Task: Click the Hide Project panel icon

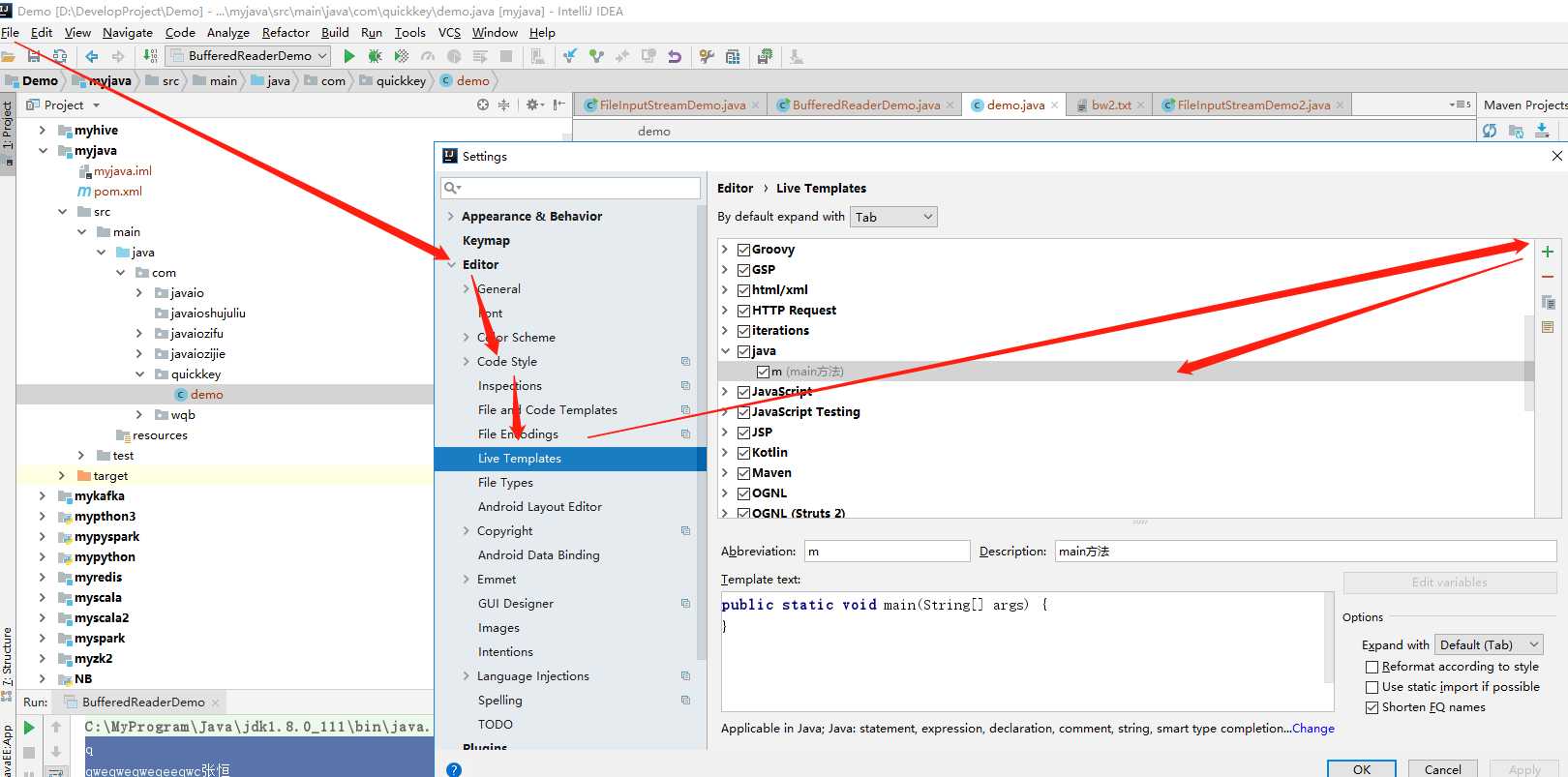Action: (558, 105)
